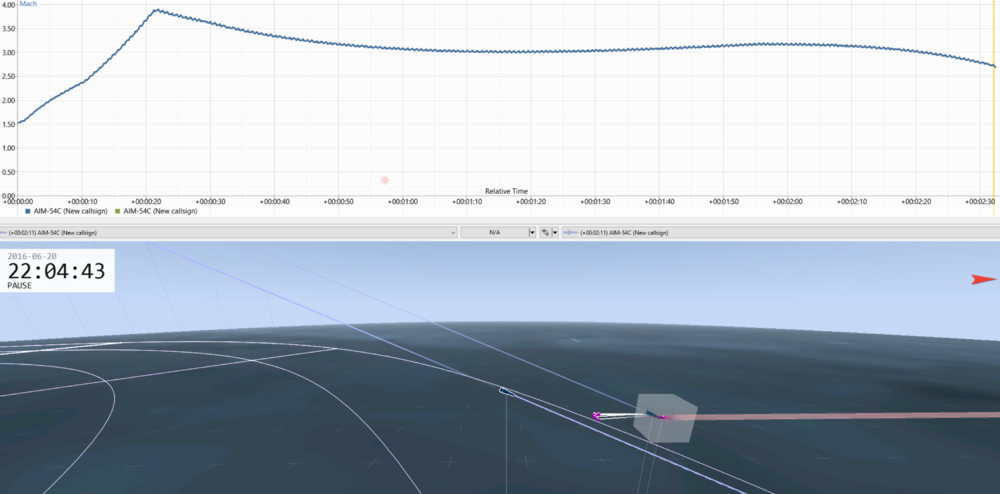Select the magenta object left of the cube
The width and height of the screenshot is (1000, 494).
(x=596, y=416)
